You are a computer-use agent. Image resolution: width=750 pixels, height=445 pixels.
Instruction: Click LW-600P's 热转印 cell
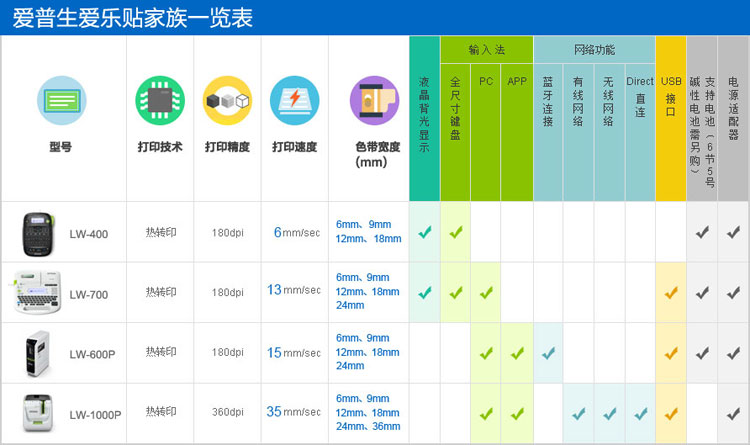point(161,352)
